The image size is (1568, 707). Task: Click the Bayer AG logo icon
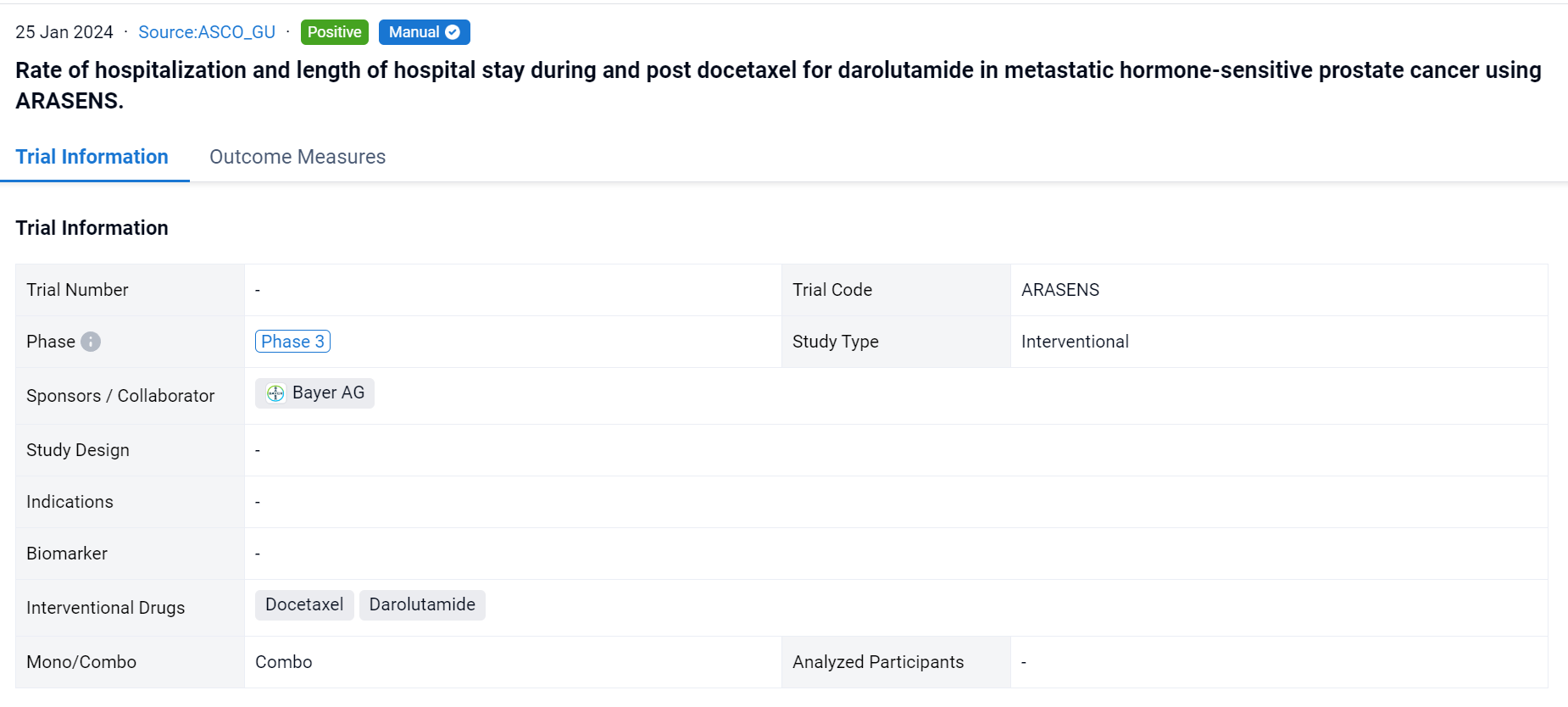(275, 393)
